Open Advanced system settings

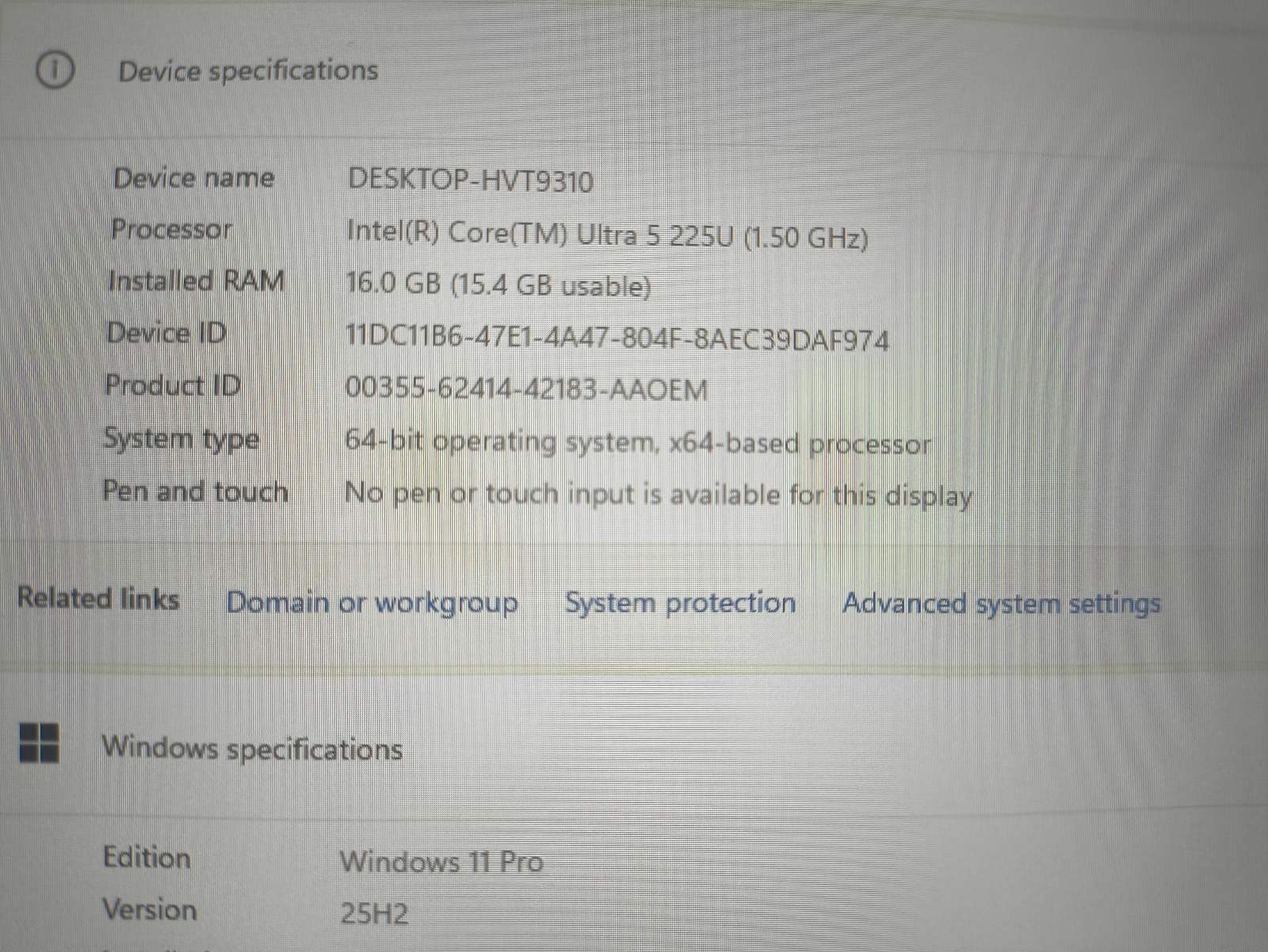[x=1002, y=603]
